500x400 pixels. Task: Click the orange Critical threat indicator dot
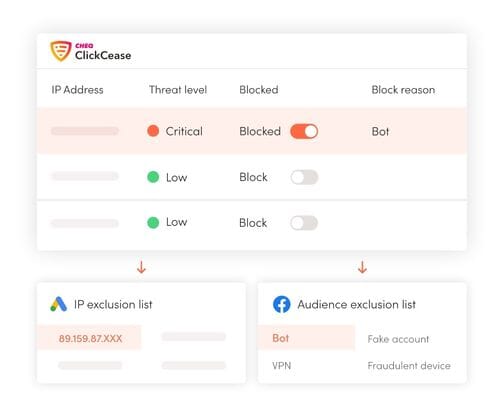pos(153,131)
